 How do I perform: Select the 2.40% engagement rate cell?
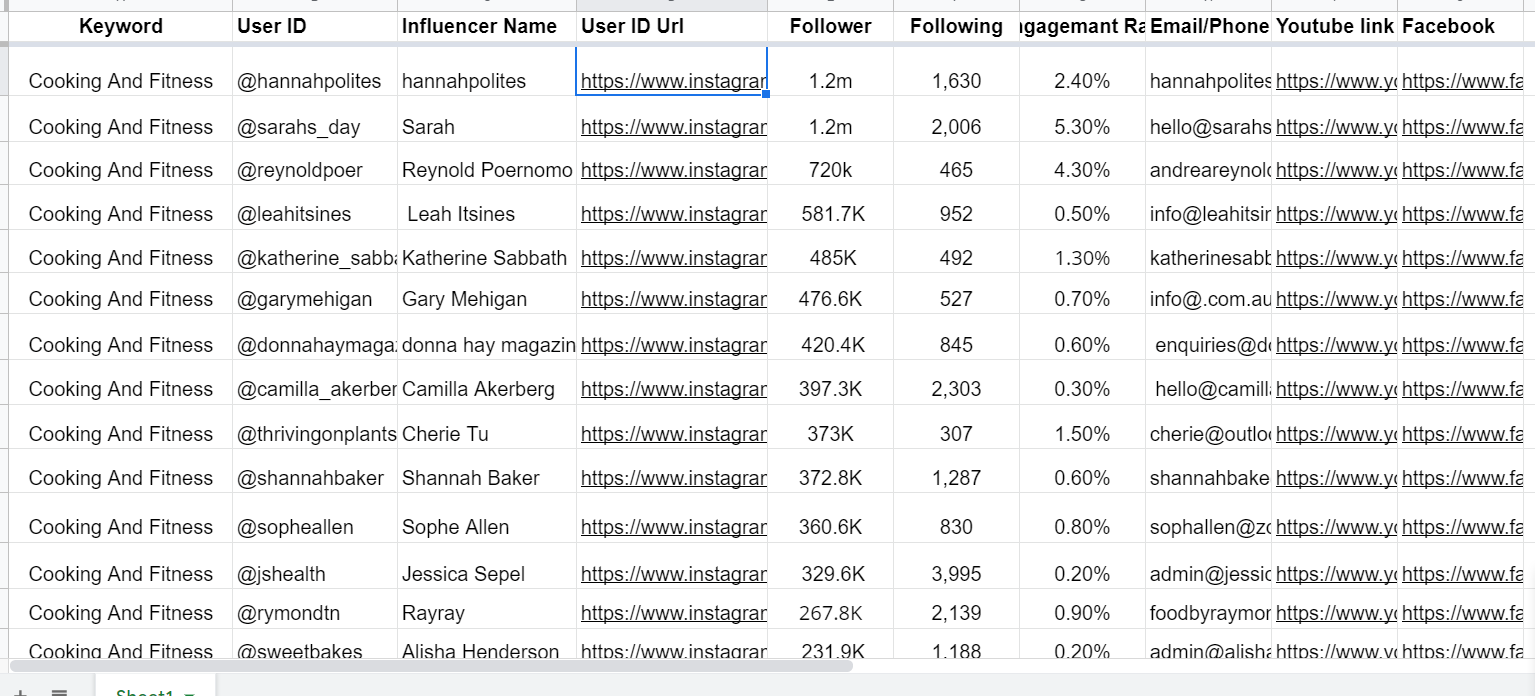click(1080, 81)
